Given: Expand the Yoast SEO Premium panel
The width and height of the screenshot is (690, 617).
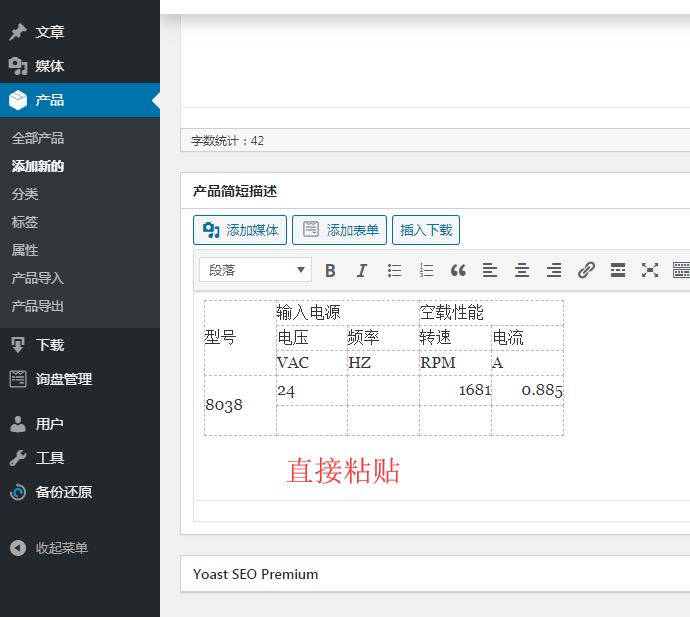Looking at the screenshot, I should pyautogui.click(x=435, y=574).
